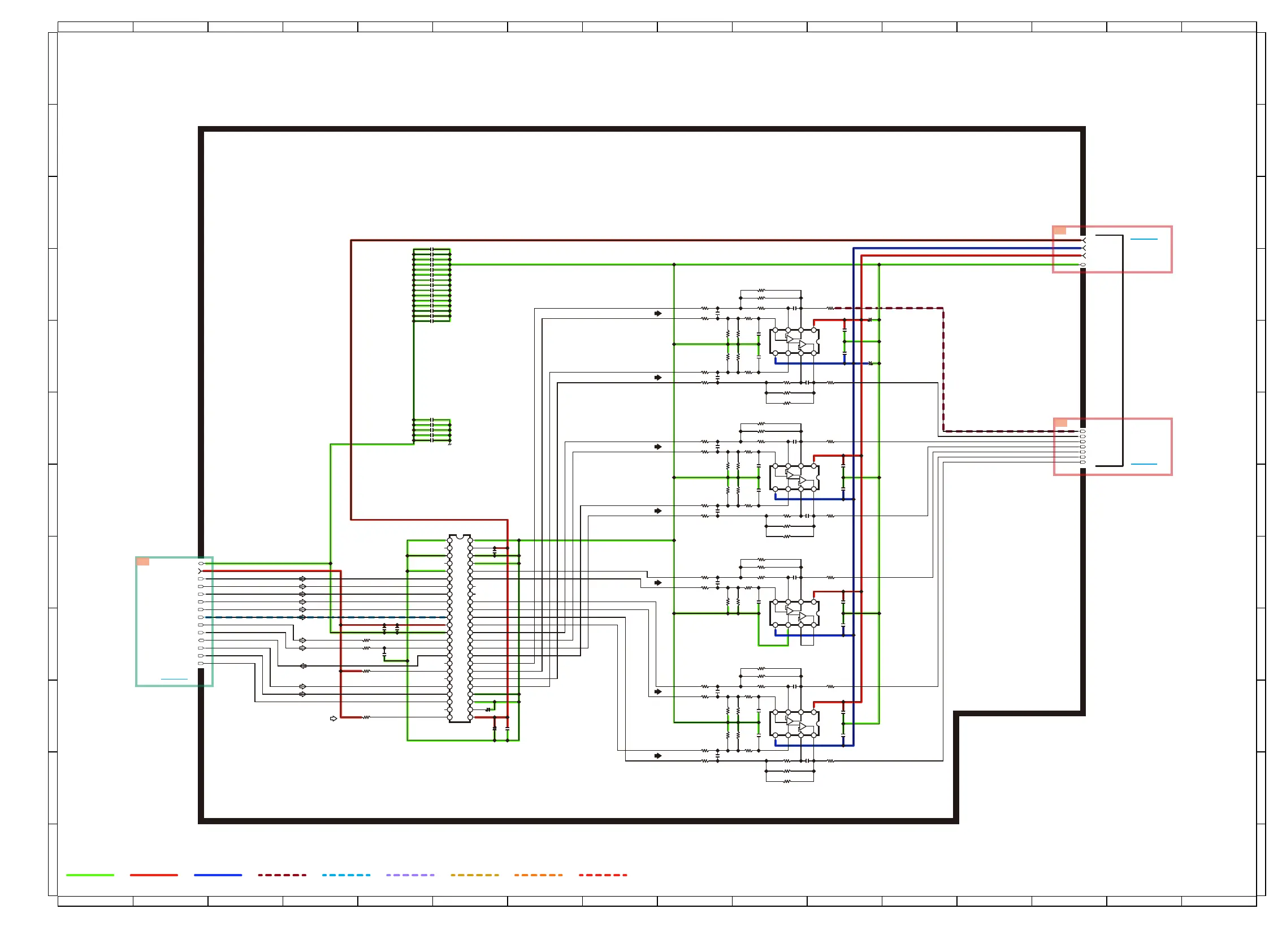Select the bright red dashed legend line
This screenshot has width=1282, height=952.
click(603, 875)
